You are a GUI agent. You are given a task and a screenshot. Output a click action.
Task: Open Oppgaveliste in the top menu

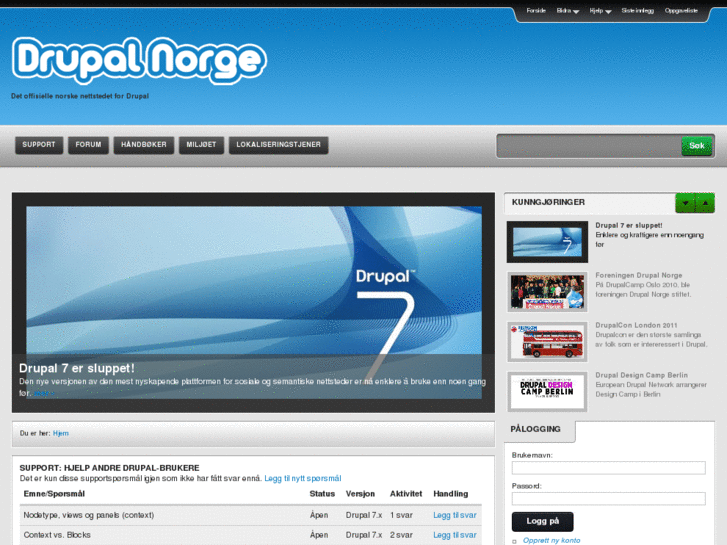tap(681, 11)
